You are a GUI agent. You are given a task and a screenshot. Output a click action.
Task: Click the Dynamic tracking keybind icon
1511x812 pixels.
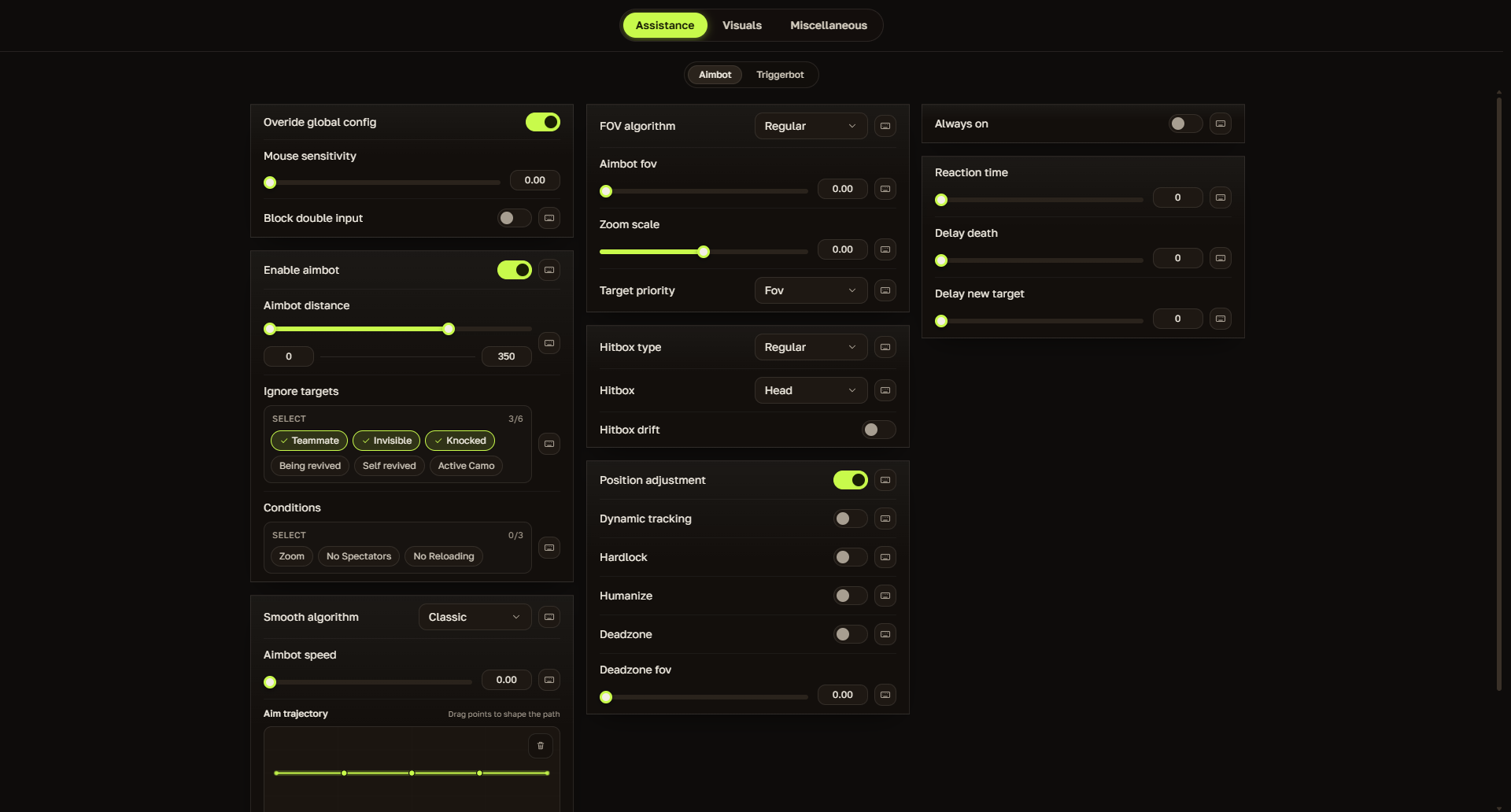click(885, 519)
